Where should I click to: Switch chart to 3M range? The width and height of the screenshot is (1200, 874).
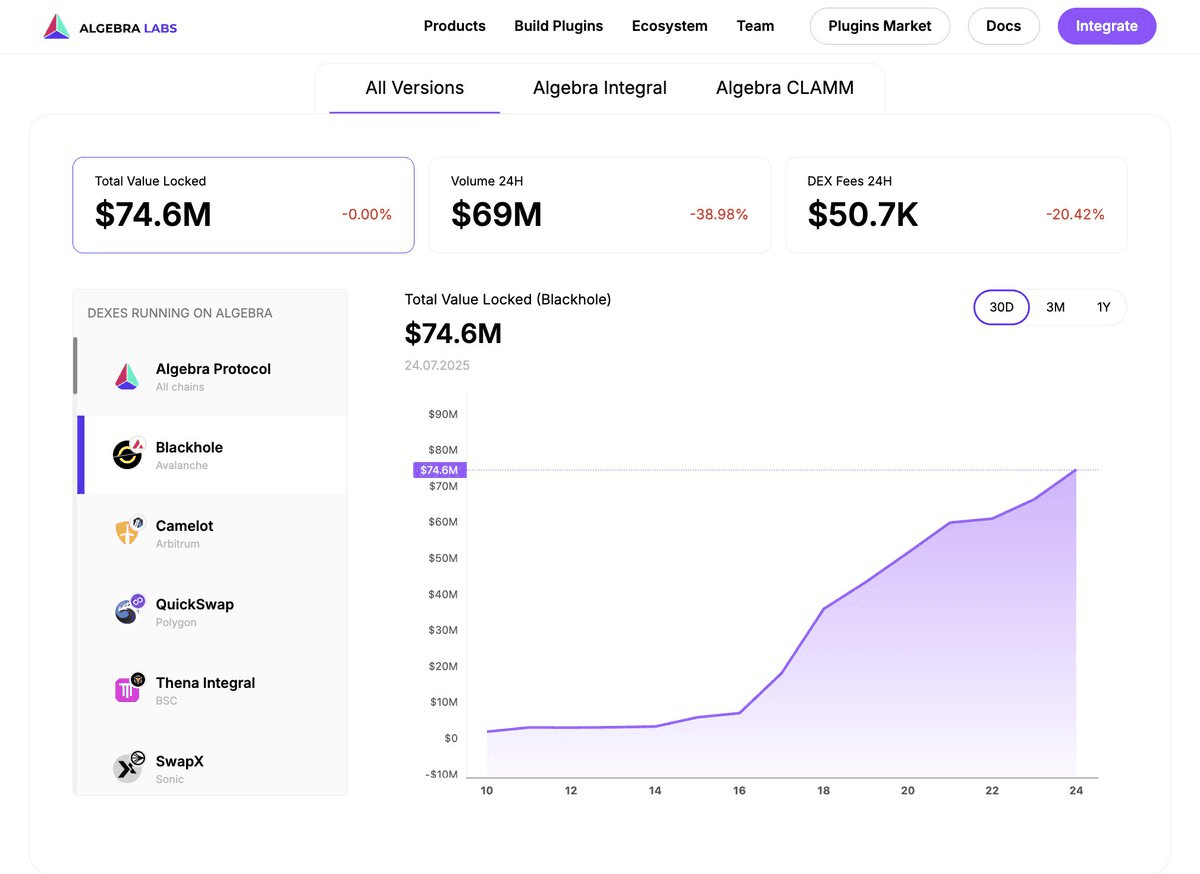pyautogui.click(x=1055, y=307)
